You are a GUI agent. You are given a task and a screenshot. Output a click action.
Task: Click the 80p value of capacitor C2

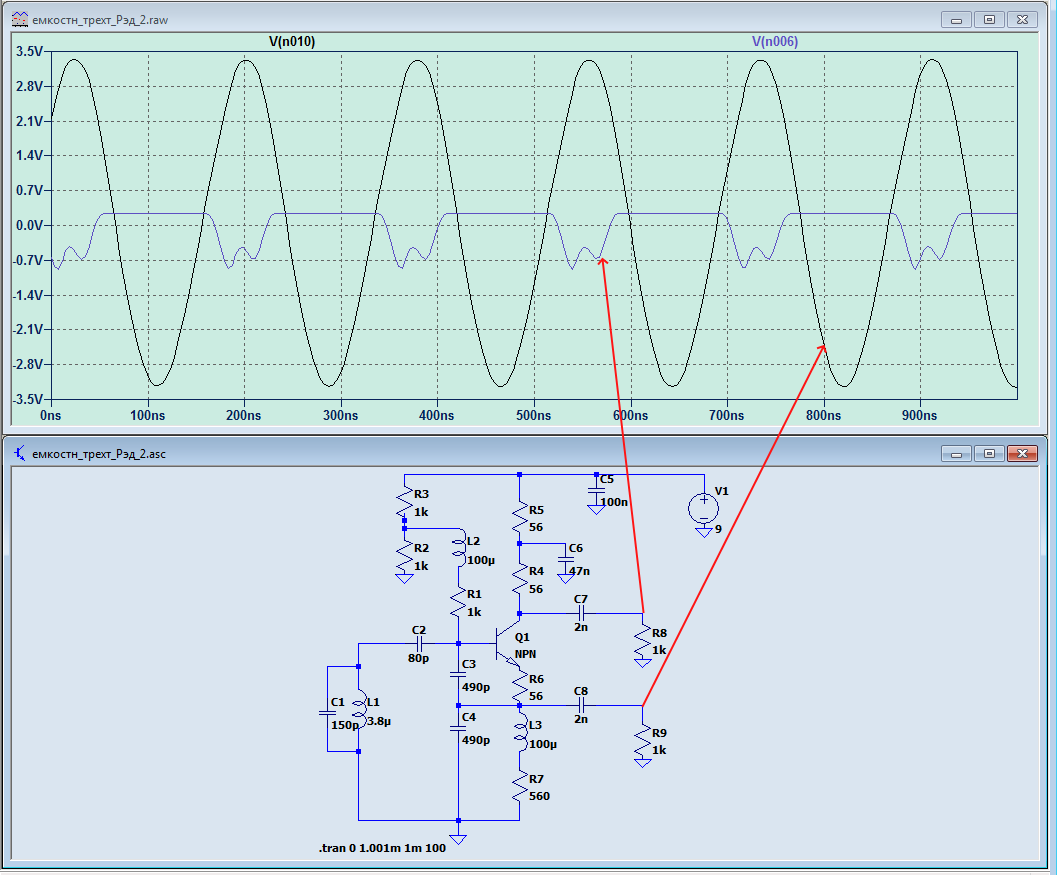tap(418, 658)
